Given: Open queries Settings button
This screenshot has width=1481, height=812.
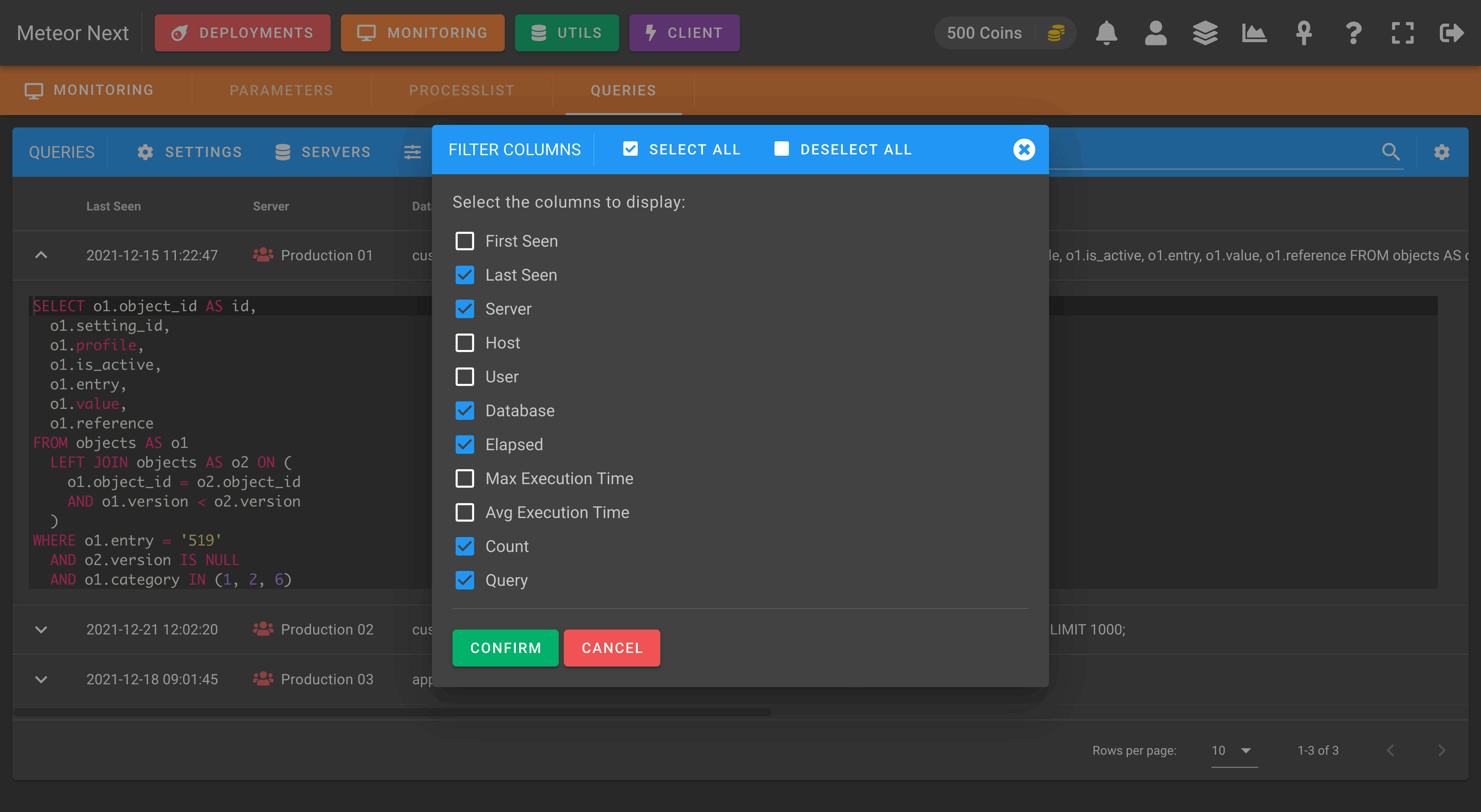Looking at the screenshot, I should point(189,152).
